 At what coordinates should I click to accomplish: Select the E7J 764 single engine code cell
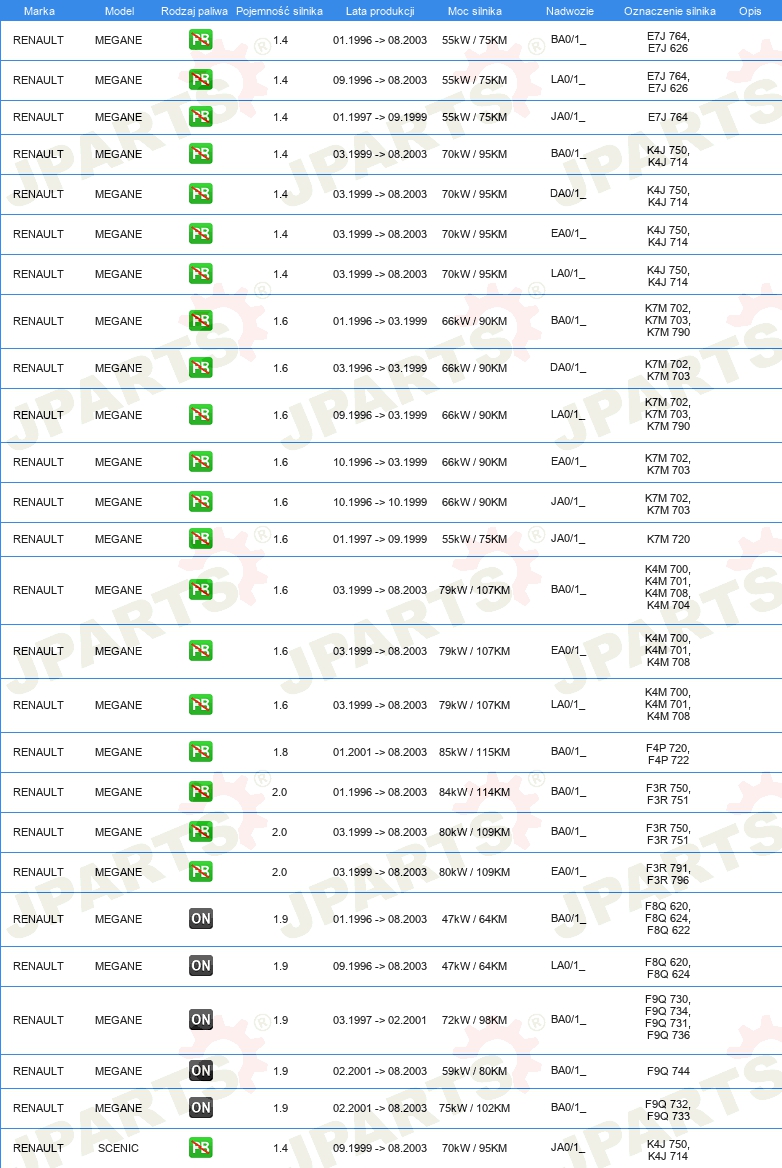[x=668, y=117]
